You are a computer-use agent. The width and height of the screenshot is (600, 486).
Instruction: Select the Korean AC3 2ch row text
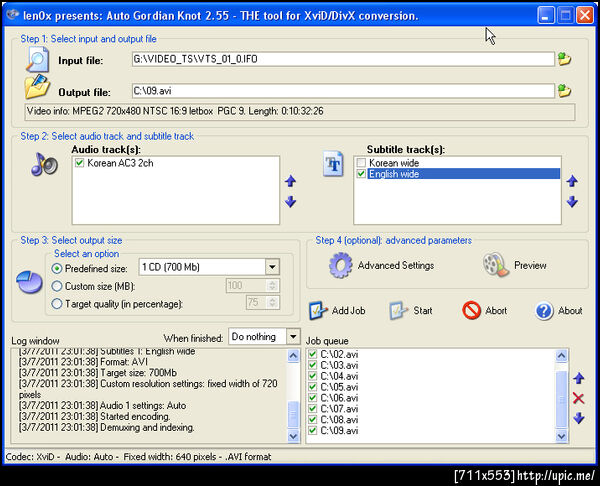(120, 163)
